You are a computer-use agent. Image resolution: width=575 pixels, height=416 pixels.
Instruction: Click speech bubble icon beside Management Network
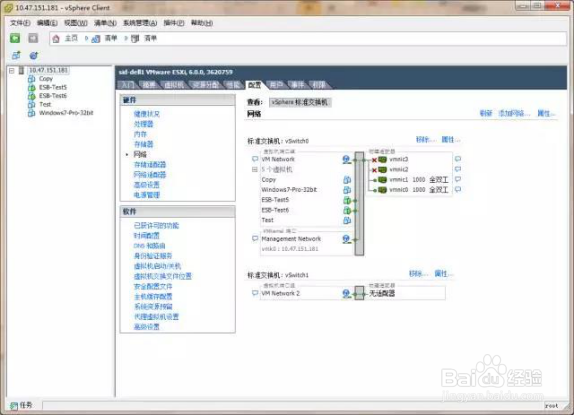255,238
